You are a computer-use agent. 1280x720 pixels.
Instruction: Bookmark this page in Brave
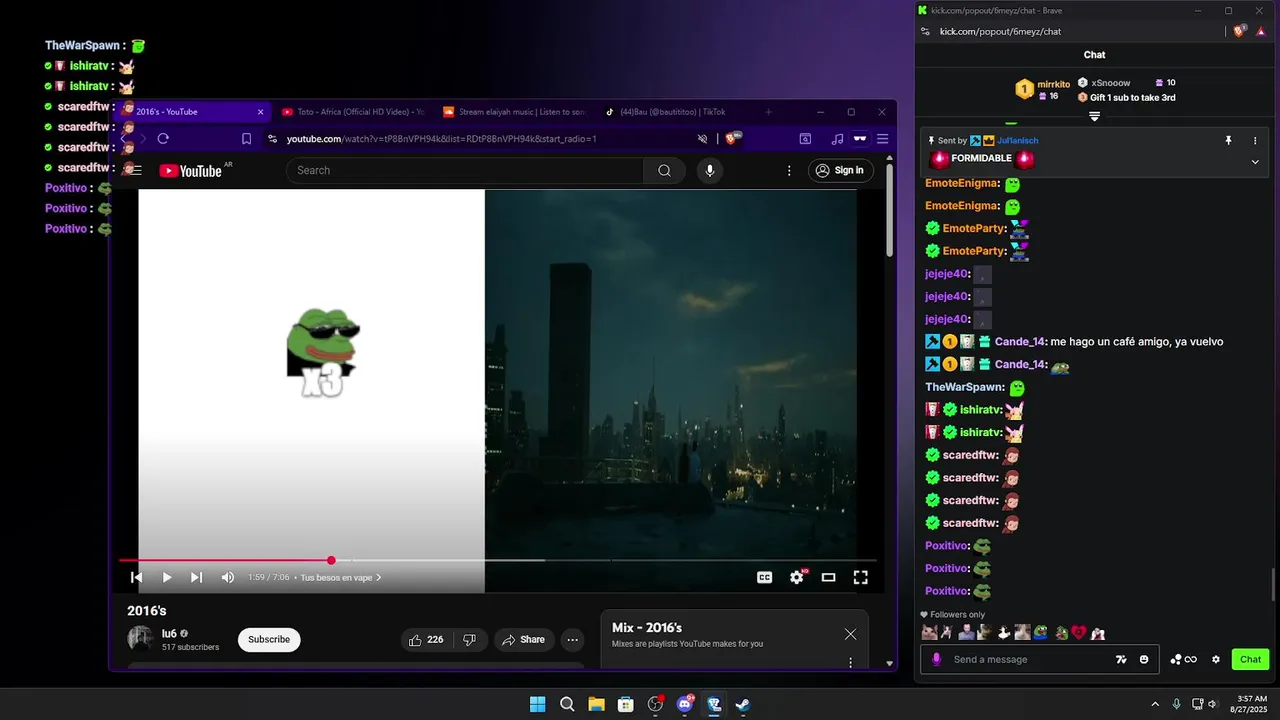click(x=246, y=139)
